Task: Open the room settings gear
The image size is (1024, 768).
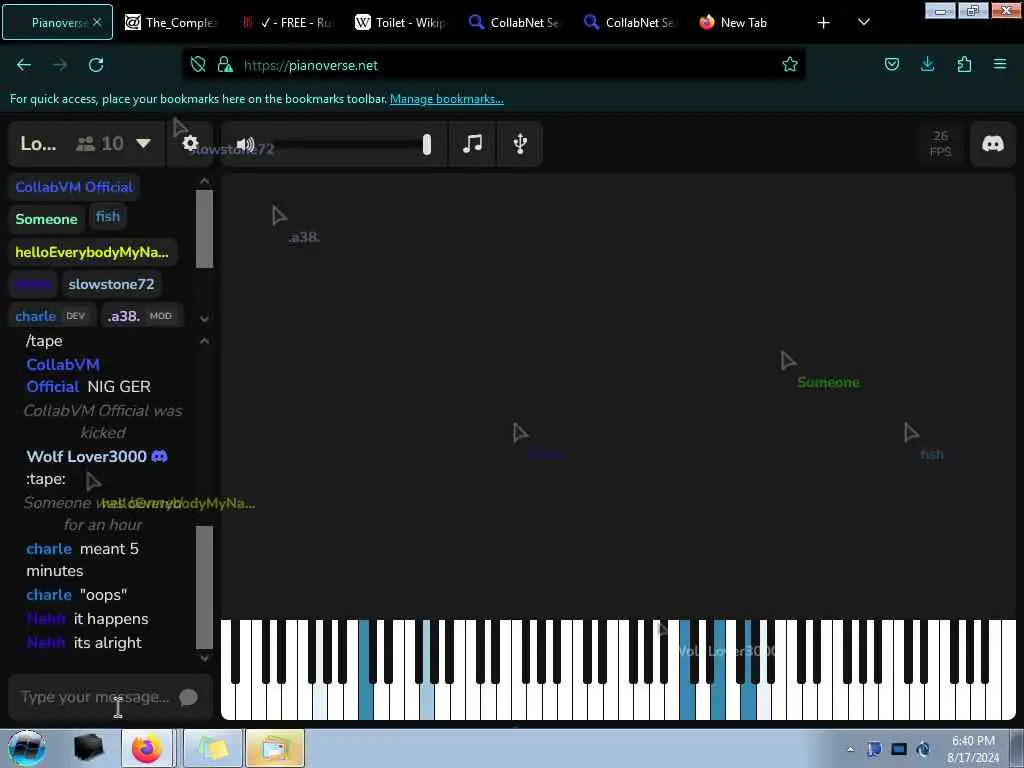Action: point(190,143)
